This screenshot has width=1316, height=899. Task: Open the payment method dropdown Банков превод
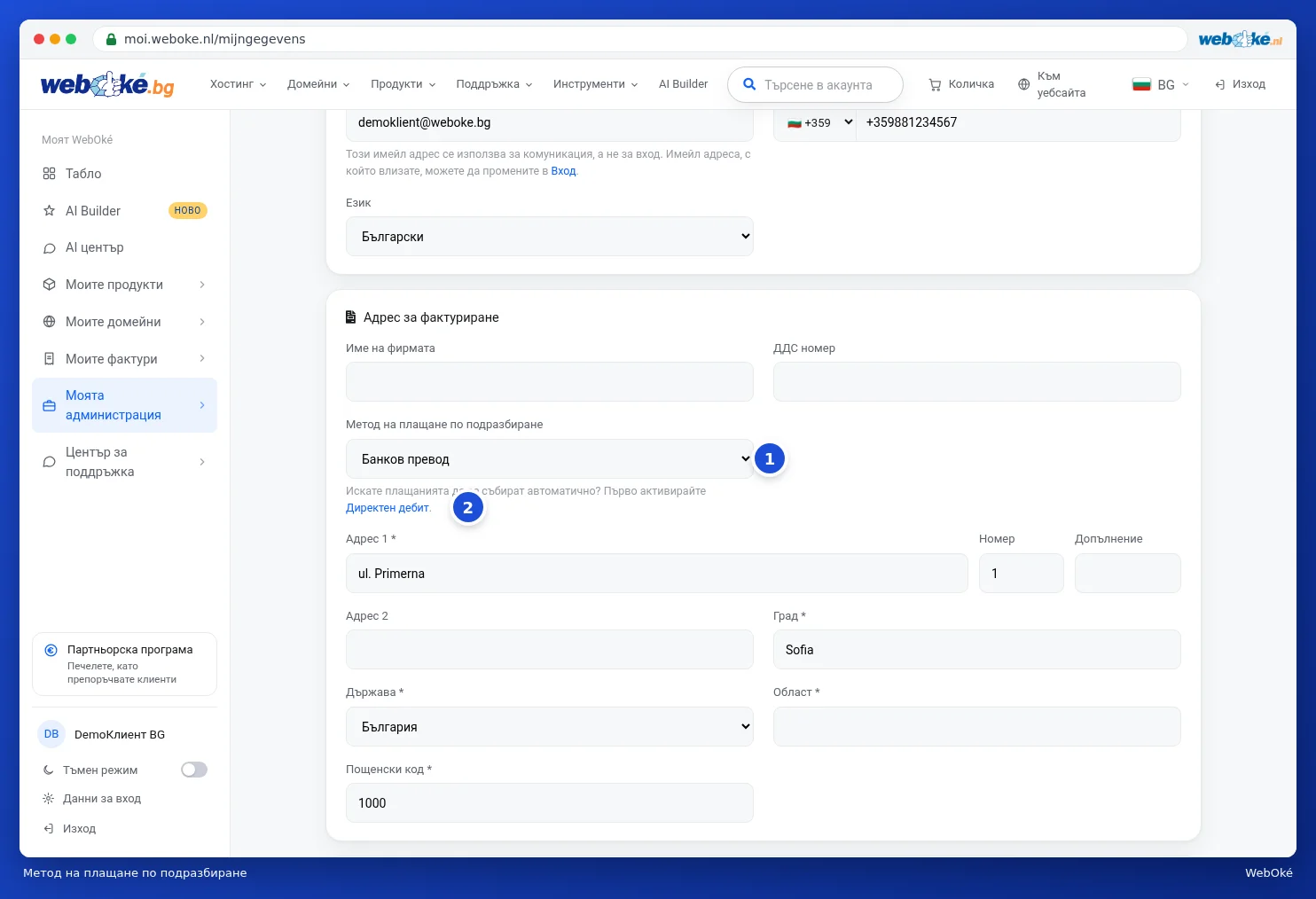click(x=550, y=459)
